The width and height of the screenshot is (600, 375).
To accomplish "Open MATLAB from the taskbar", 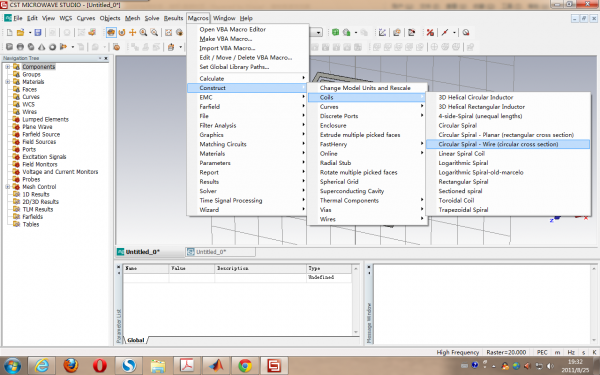I will [216, 366].
